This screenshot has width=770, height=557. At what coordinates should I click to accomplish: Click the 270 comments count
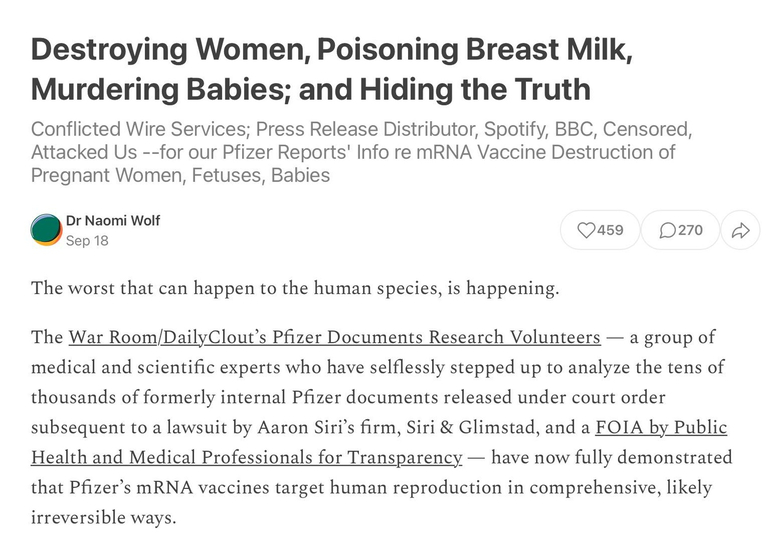[x=690, y=230]
